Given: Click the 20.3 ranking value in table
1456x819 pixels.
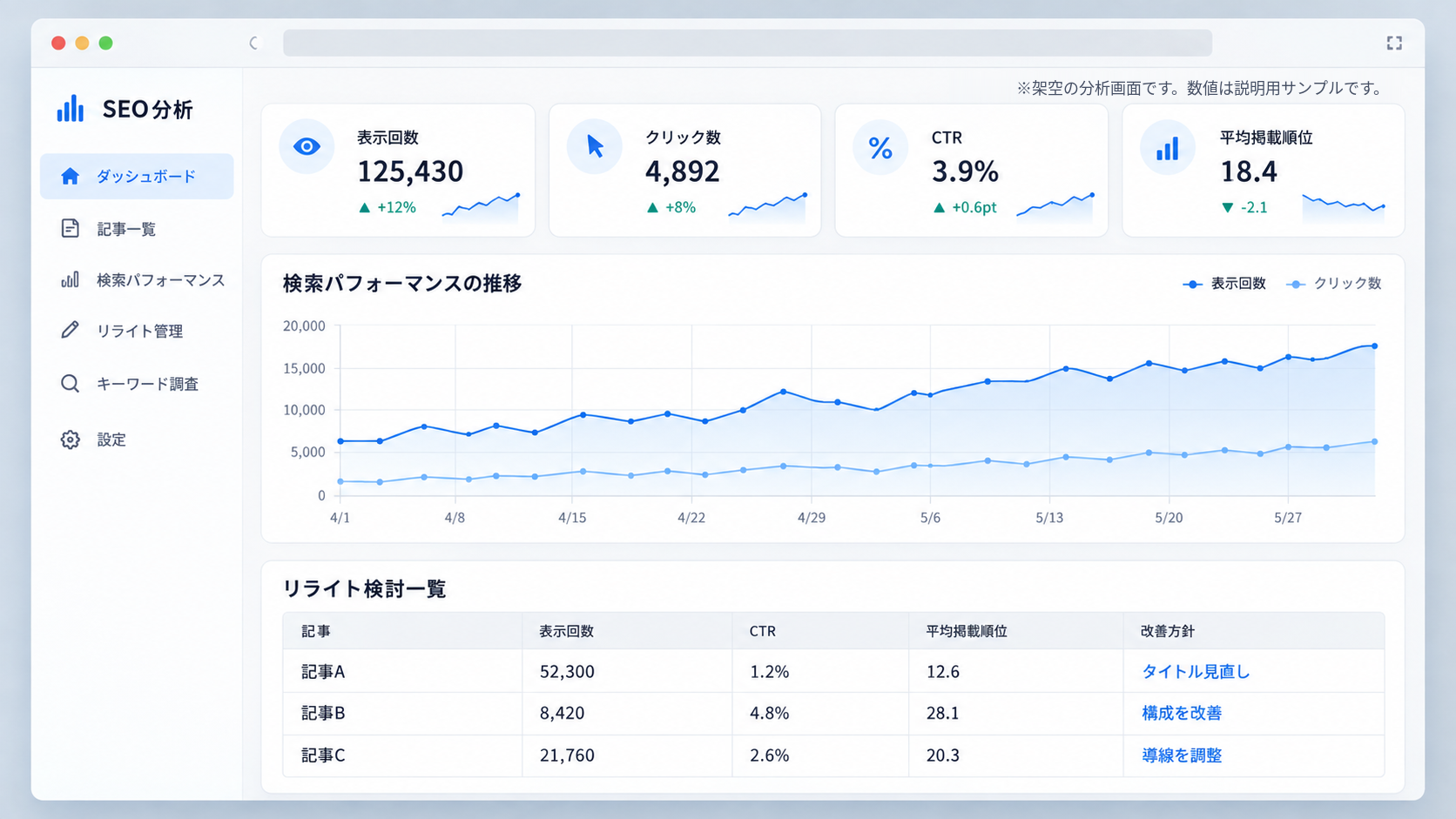Looking at the screenshot, I should click(943, 755).
